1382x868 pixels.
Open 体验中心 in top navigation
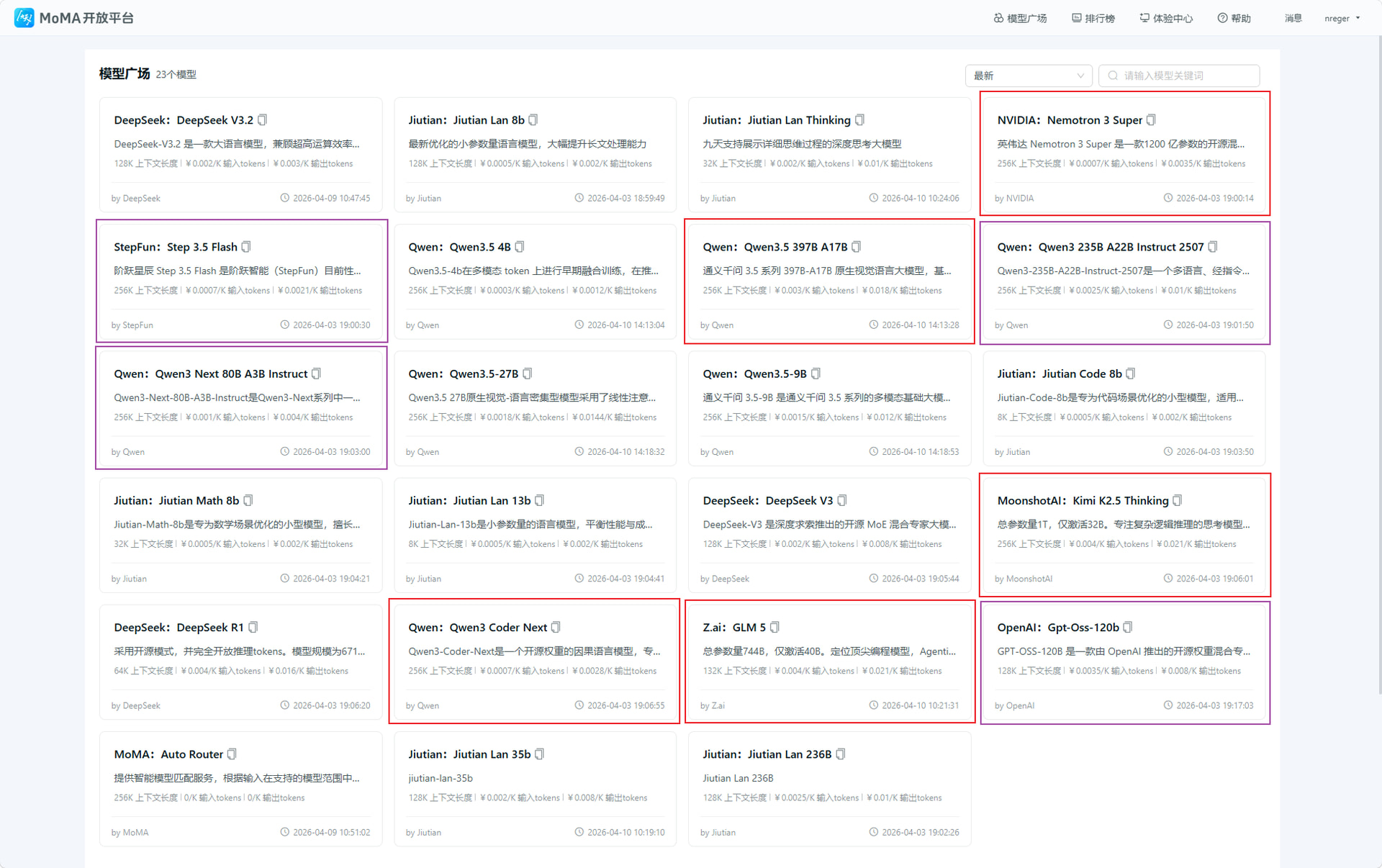(1165, 19)
